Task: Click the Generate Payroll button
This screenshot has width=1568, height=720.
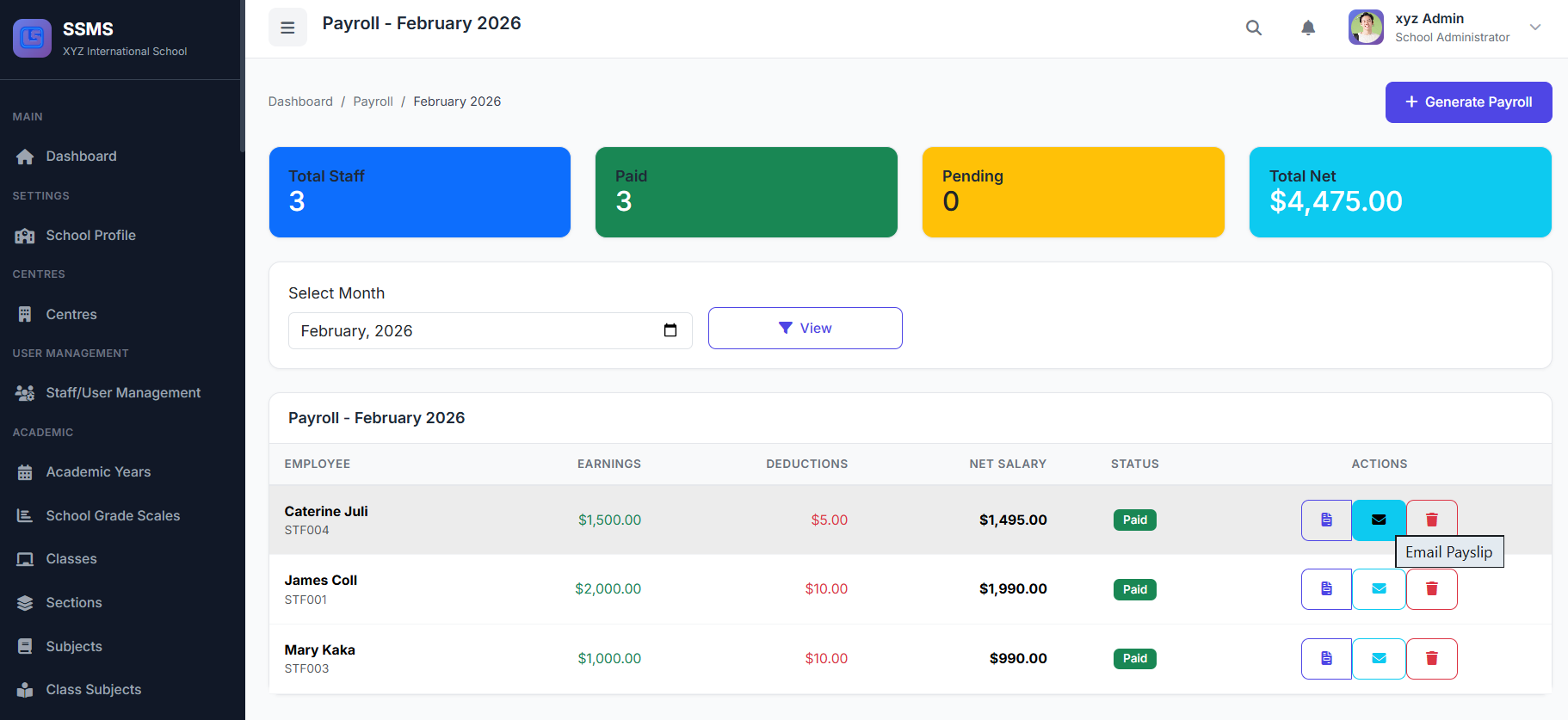Action: (x=1467, y=102)
